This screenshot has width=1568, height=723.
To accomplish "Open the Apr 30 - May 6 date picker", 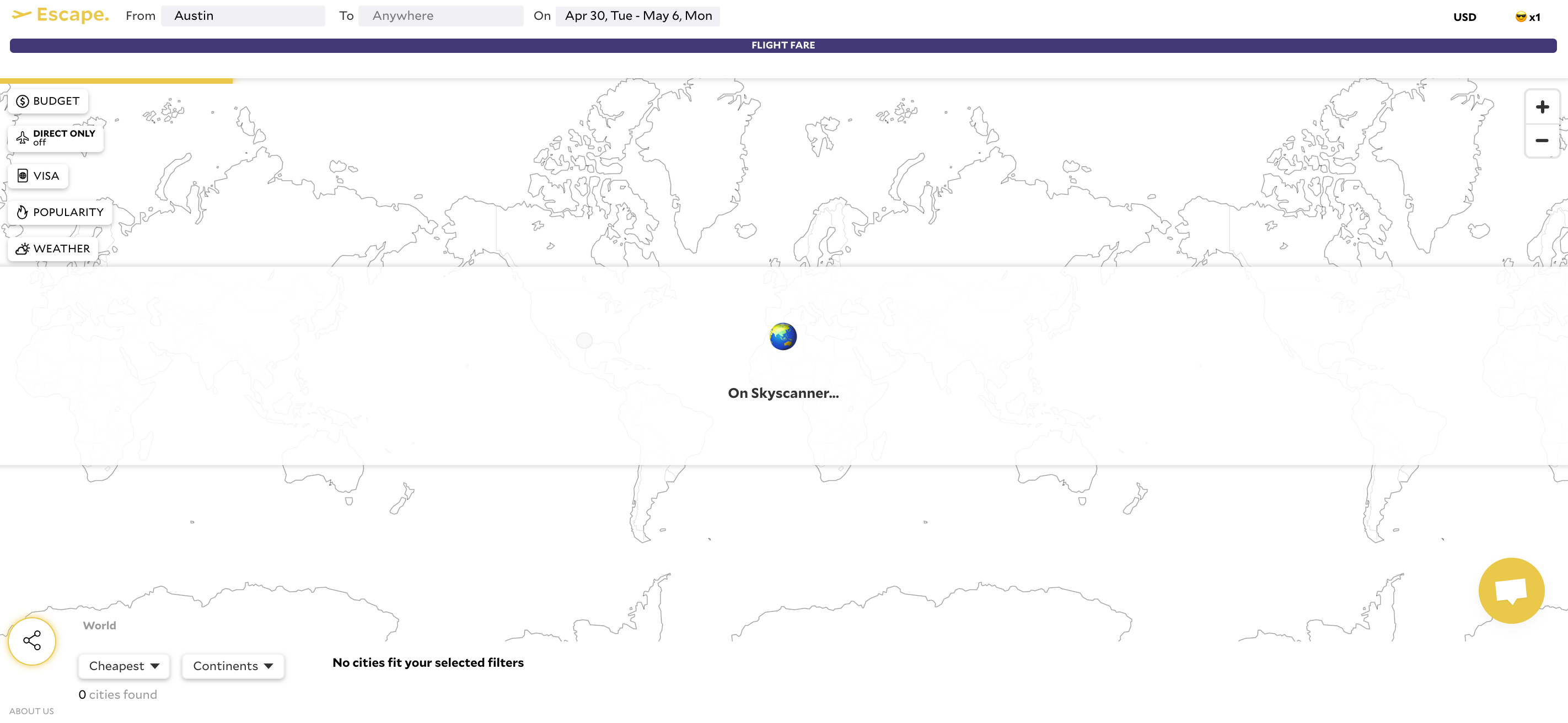I will point(637,16).
